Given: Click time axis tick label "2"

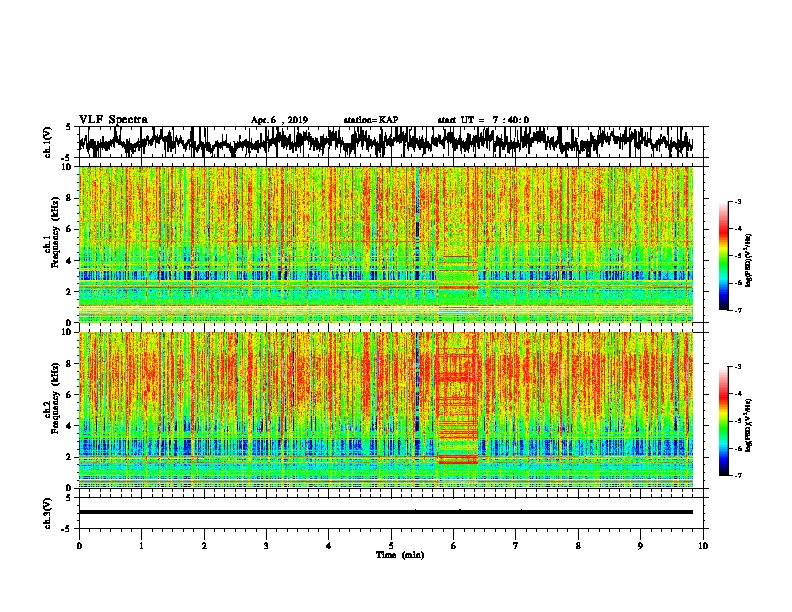Looking at the screenshot, I should [204, 546].
